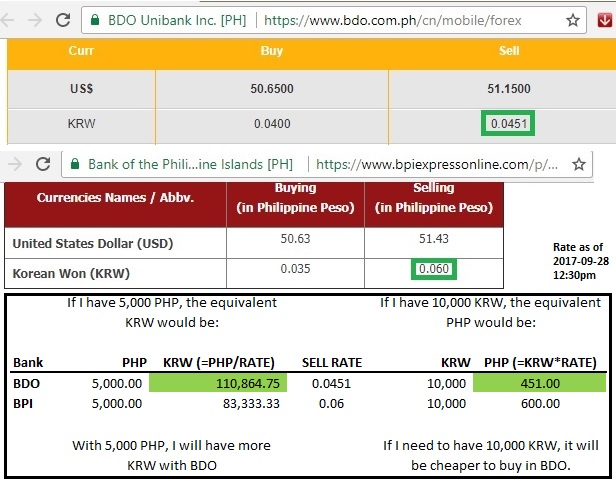
Task: Click BPI KRW buying rate 0.035
Action: point(295,269)
